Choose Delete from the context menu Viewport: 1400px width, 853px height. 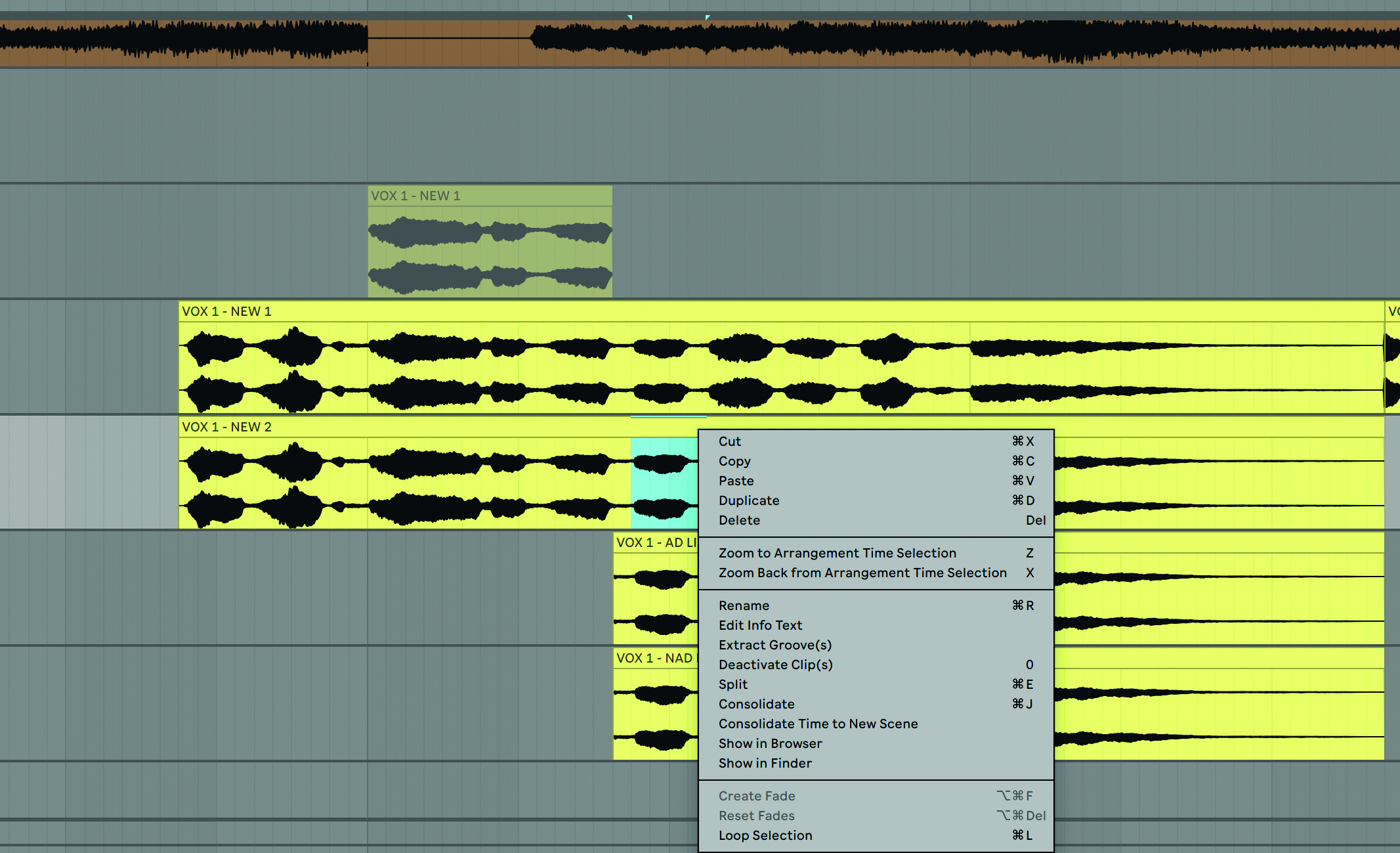coord(876,520)
